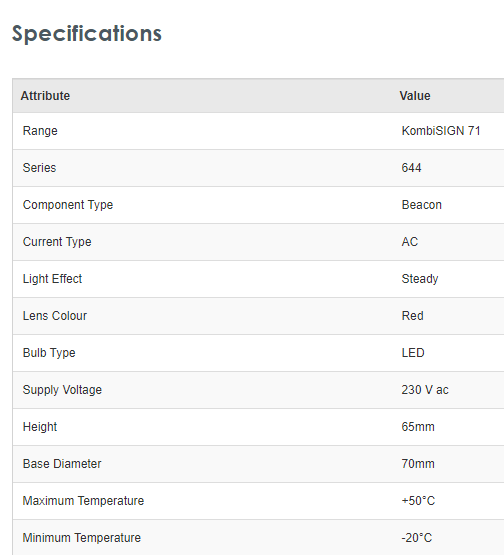Click the KombiSIGN 71 value
This screenshot has width=504, height=555.
tap(441, 131)
